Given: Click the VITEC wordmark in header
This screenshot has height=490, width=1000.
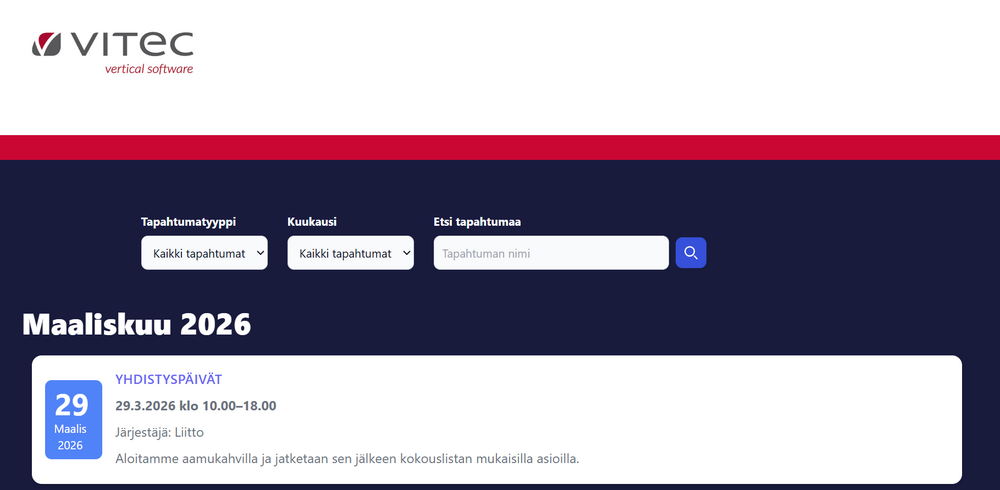Looking at the screenshot, I should coord(131,44).
